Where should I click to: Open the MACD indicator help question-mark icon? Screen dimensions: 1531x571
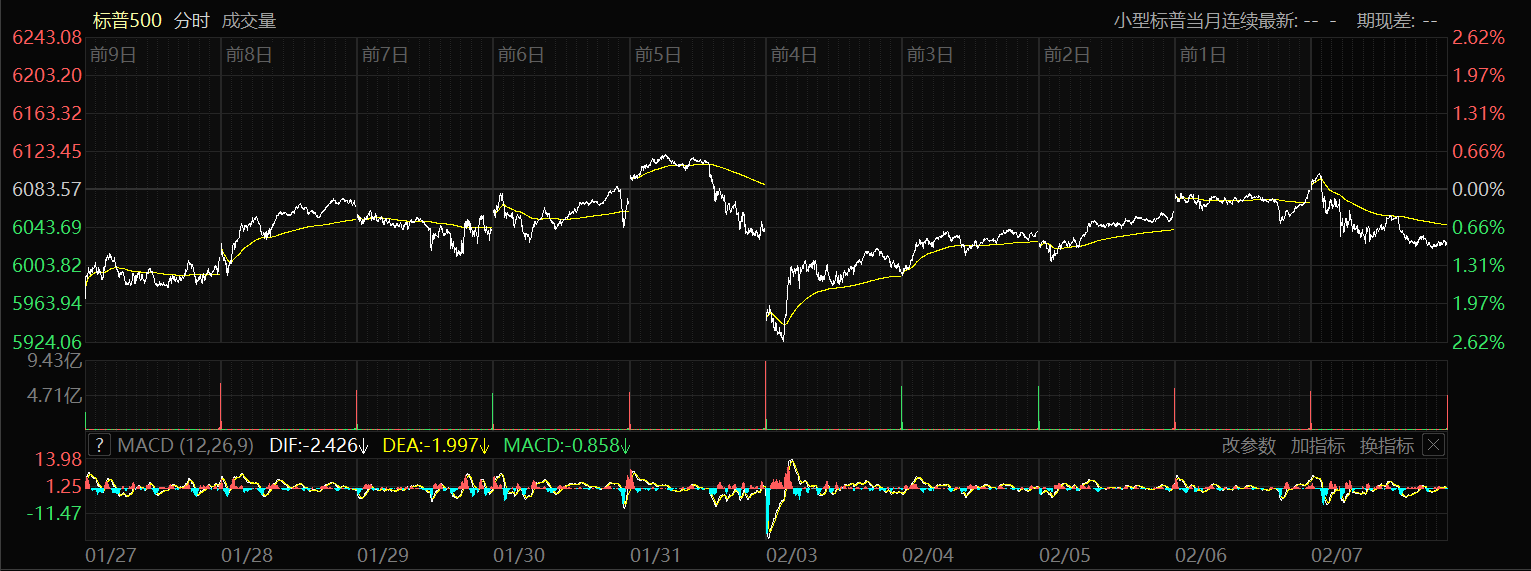99,445
